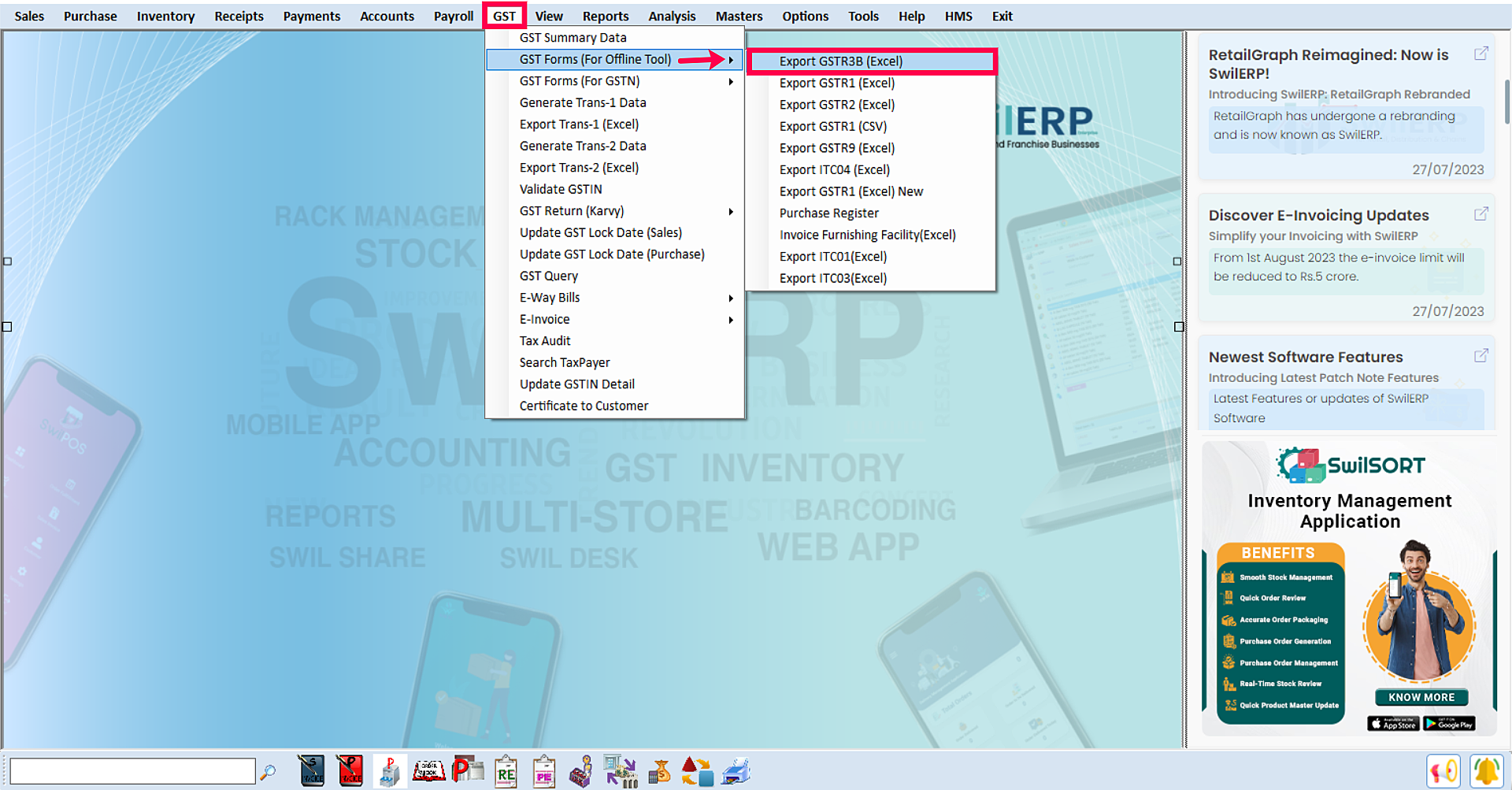Click the Google Play badge
The height and width of the screenshot is (790, 1512).
[x=1449, y=724]
